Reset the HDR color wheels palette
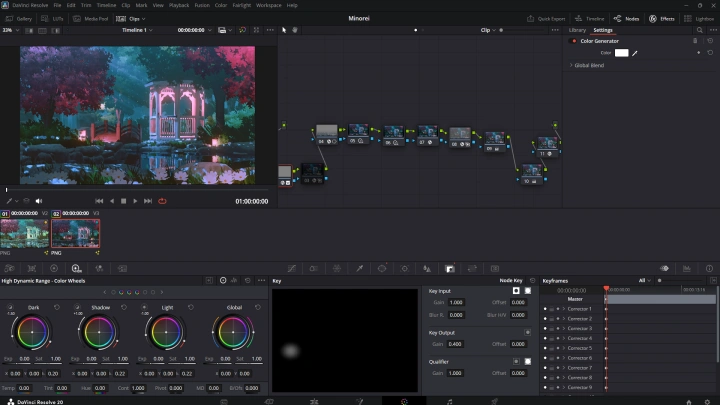Viewport: 720px width, 405px height. tap(248, 281)
